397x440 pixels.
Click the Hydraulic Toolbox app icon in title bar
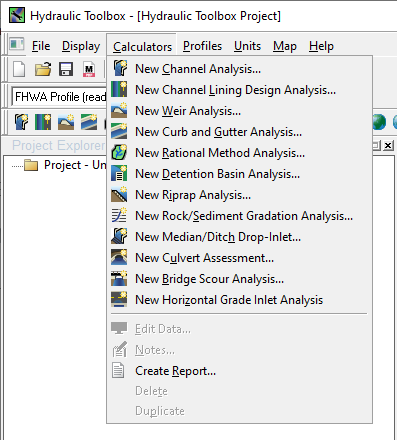tap(17, 15)
